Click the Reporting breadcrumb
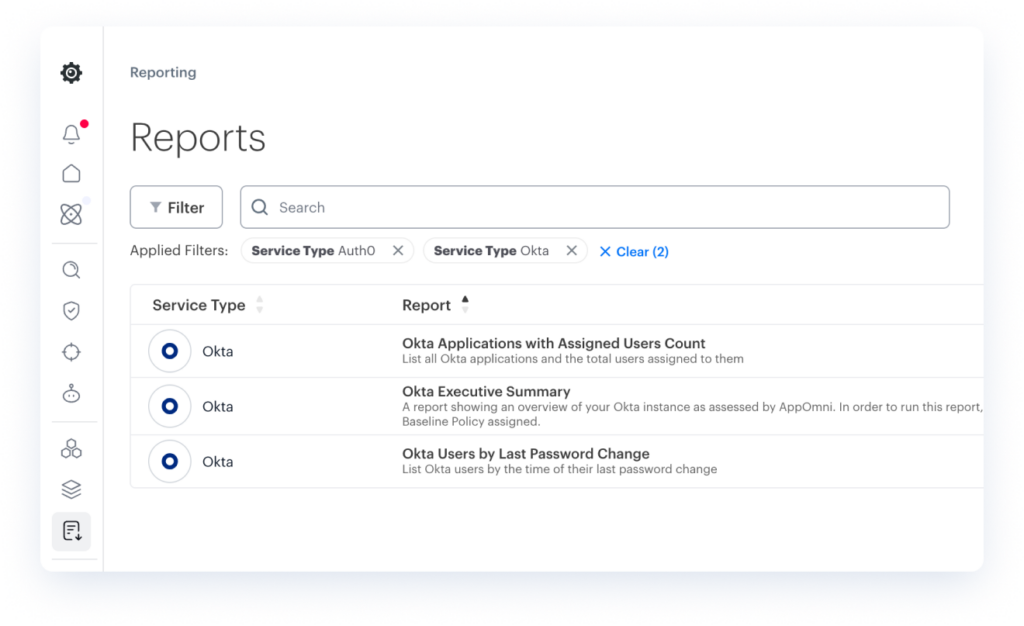This screenshot has width=1024, height=626. coord(163,72)
